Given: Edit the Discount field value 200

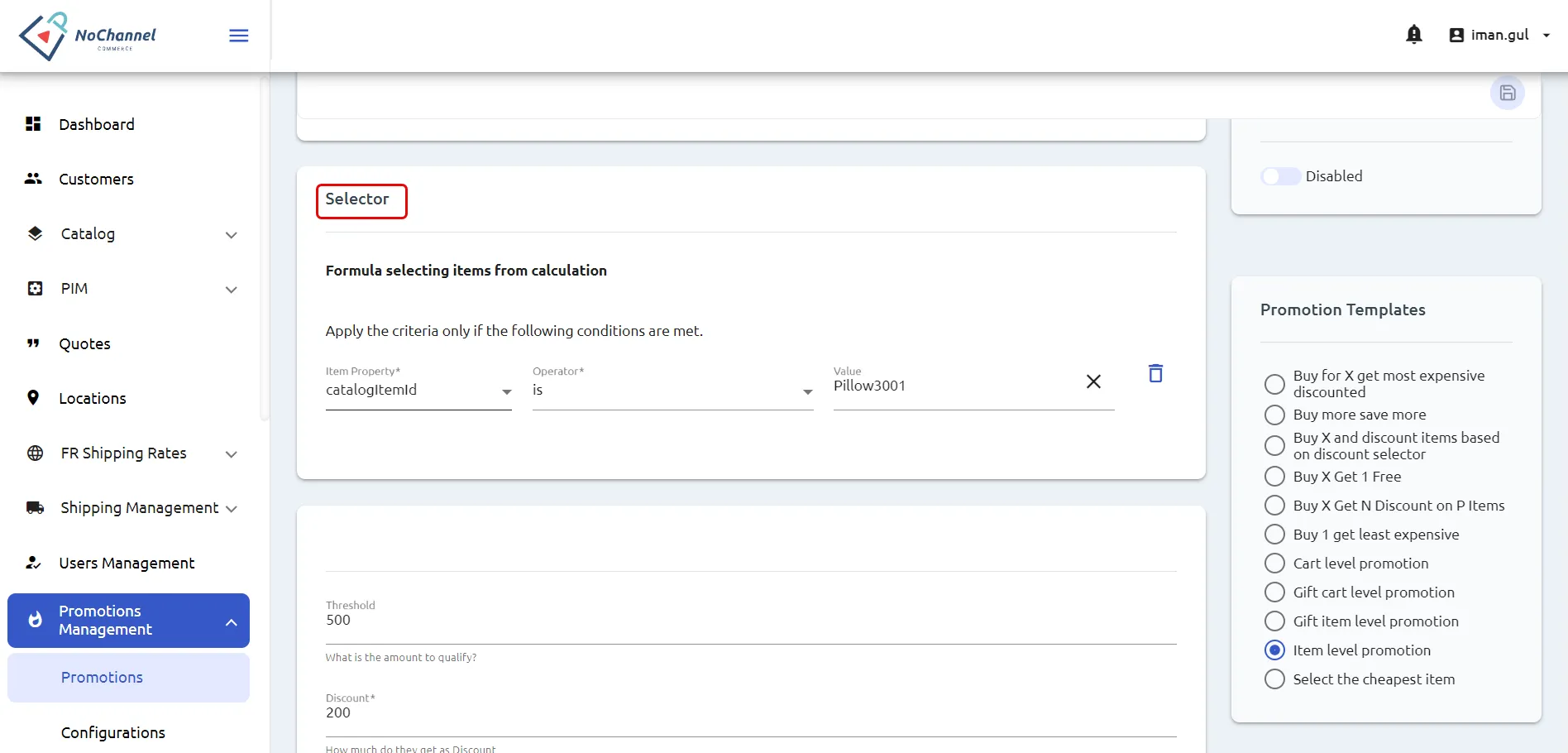Looking at the screenshot, I should click(751, 713).
